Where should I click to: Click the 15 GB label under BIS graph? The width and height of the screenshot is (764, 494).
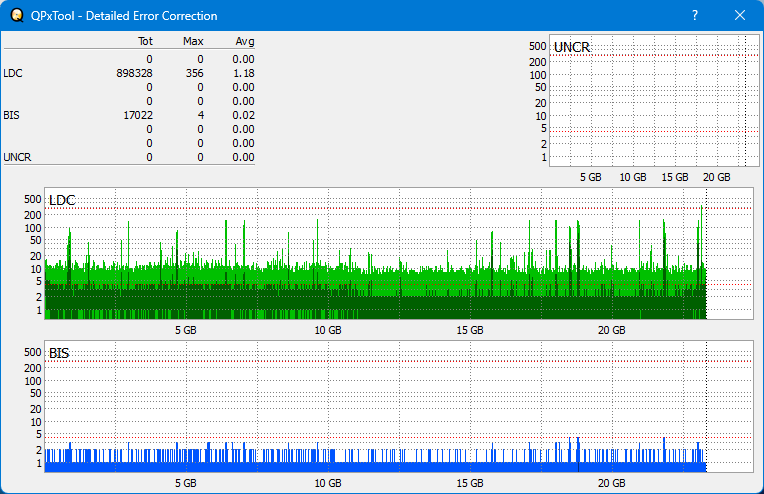[x=470, y=483]
